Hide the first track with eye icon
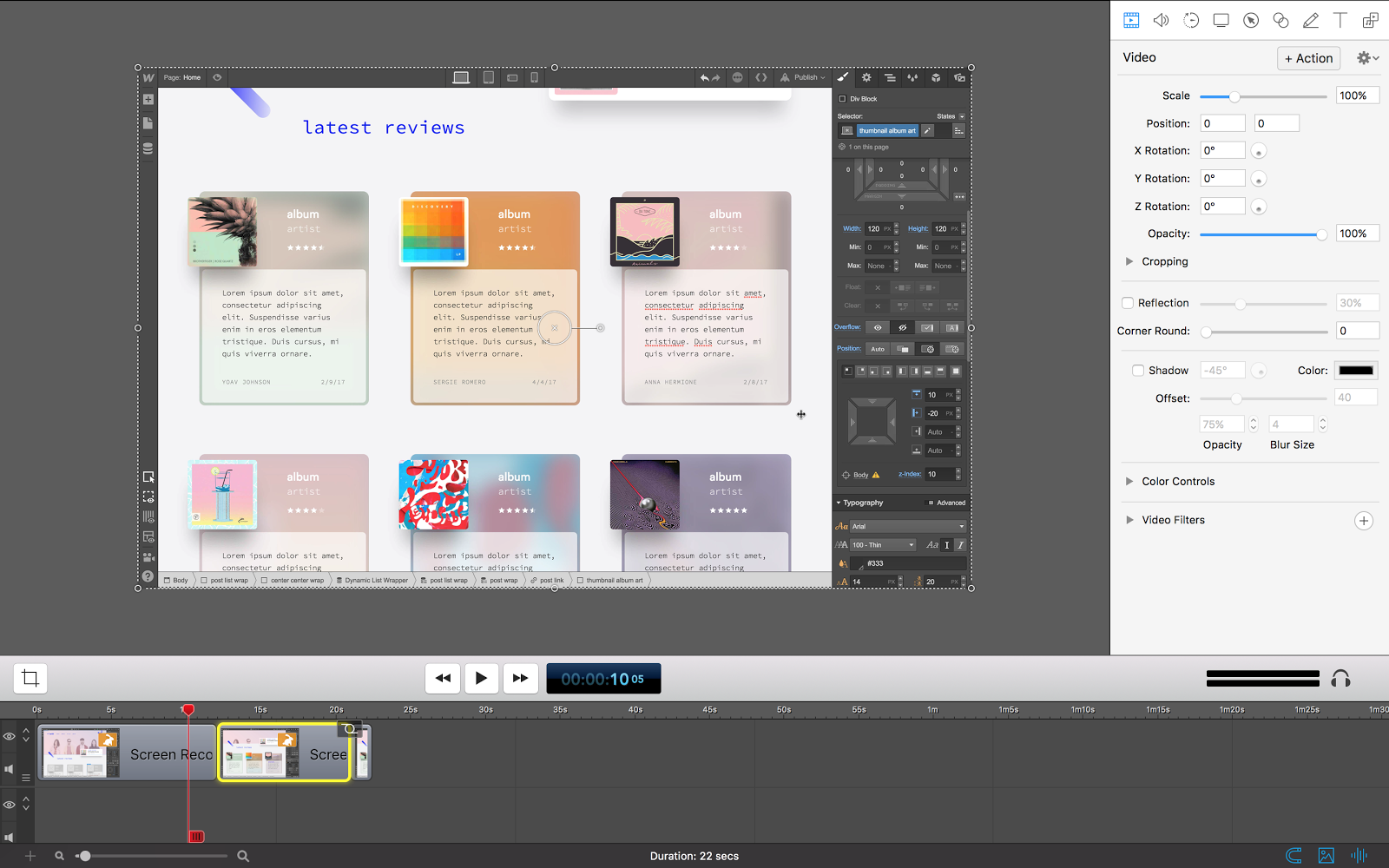 (10, 736)
